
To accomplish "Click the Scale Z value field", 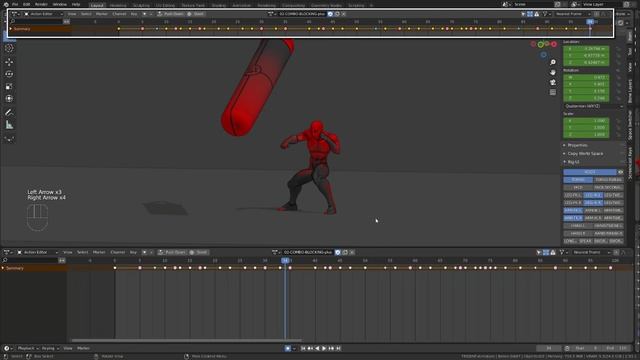I will click(587, 134).
